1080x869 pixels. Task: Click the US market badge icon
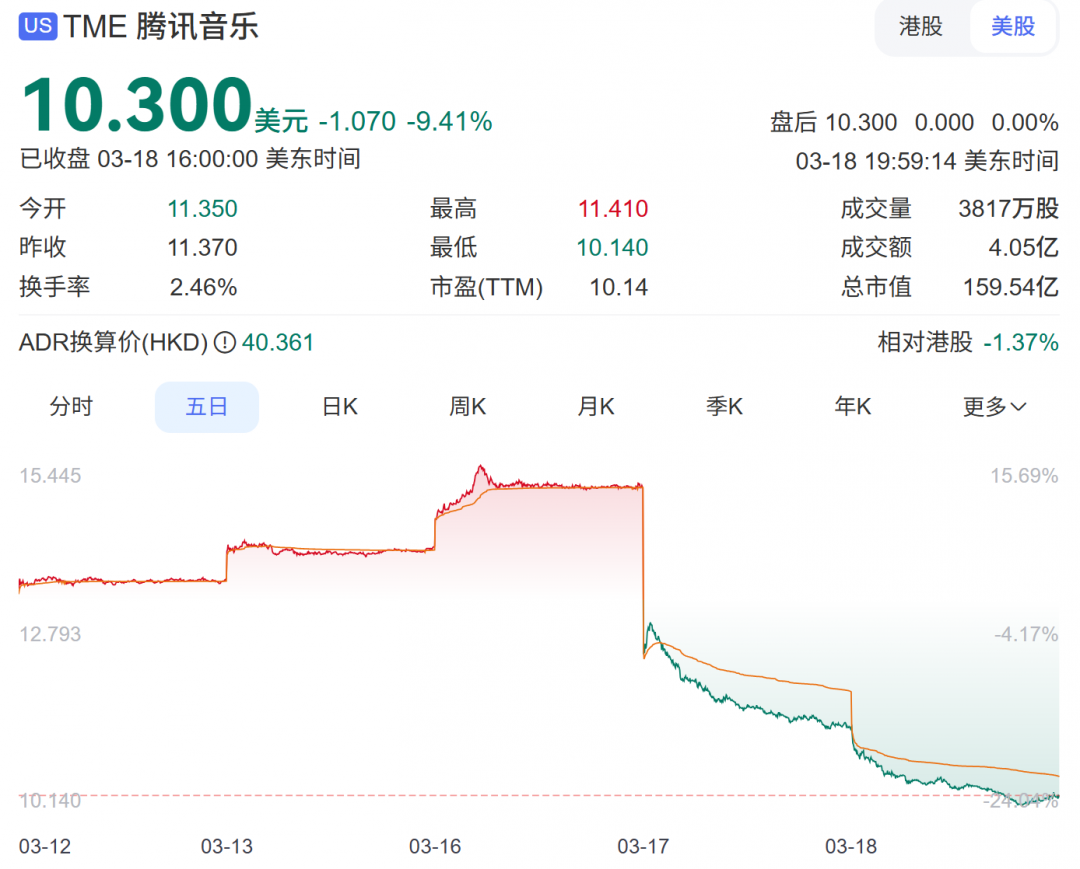click(x=38, y=26)
